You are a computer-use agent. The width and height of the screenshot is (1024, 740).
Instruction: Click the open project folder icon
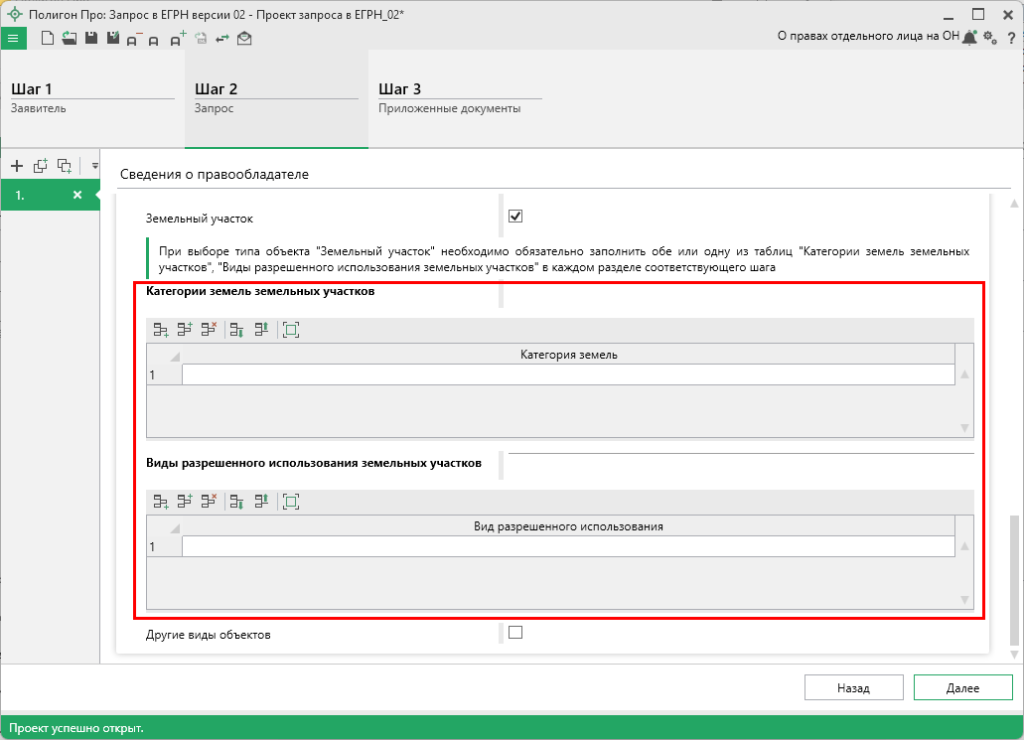69,38
